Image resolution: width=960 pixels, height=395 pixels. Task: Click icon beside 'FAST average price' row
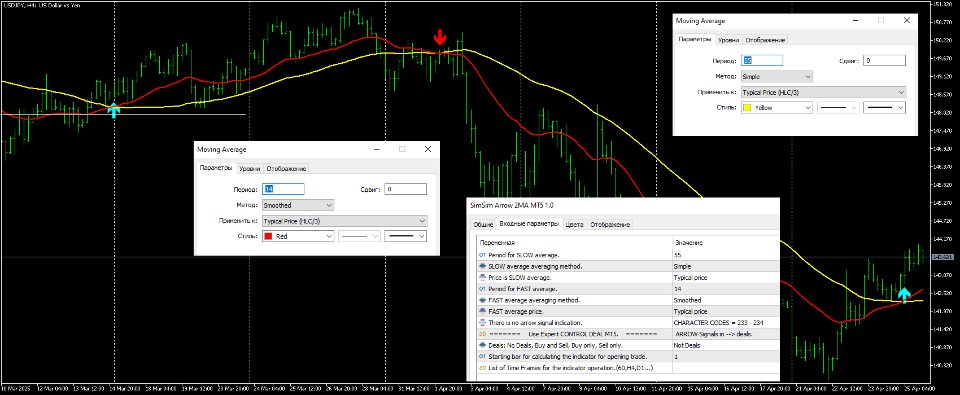coord(482,312)
